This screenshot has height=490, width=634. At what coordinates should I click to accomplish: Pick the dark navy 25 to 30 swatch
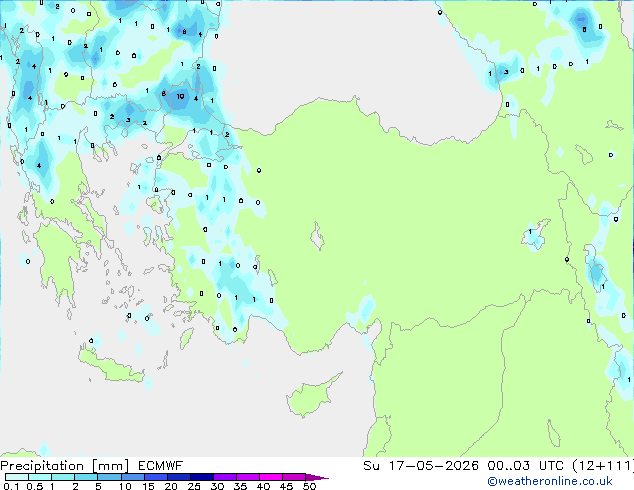pyautogui.click(x=202, y=477)
